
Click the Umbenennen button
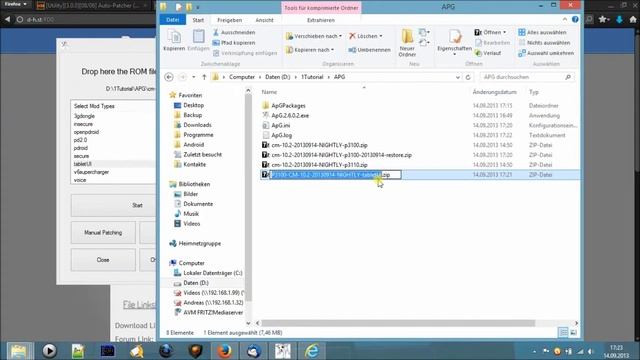pyautogui.click(x=369, y=50)
